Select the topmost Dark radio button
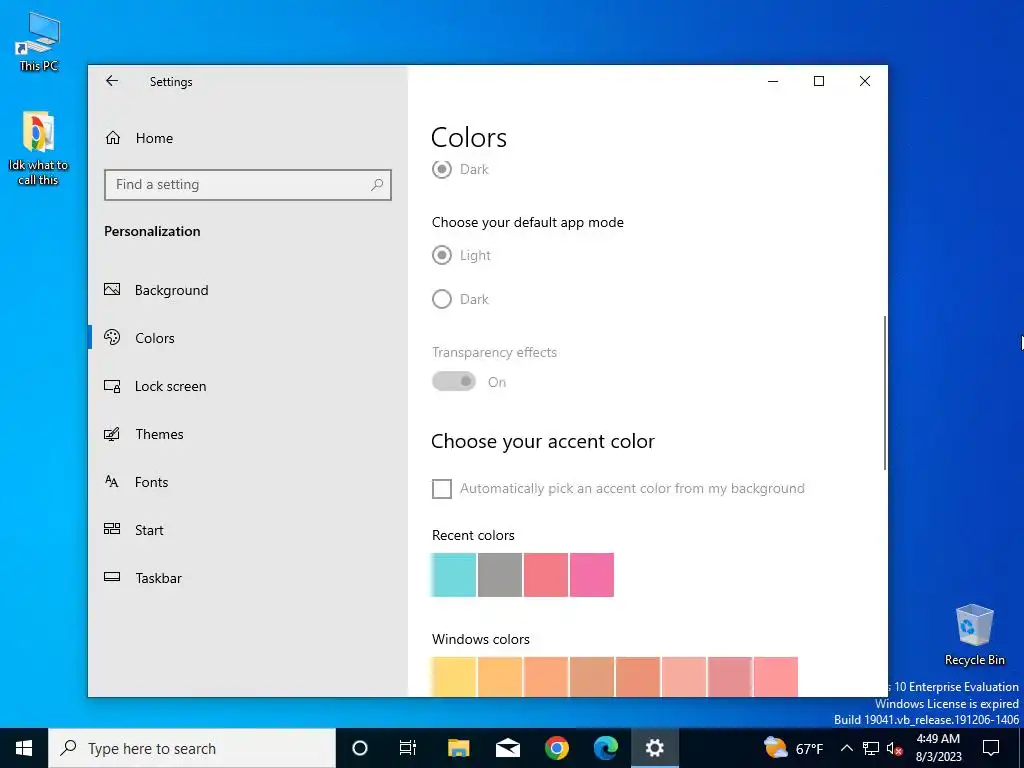 click(441, 169)
